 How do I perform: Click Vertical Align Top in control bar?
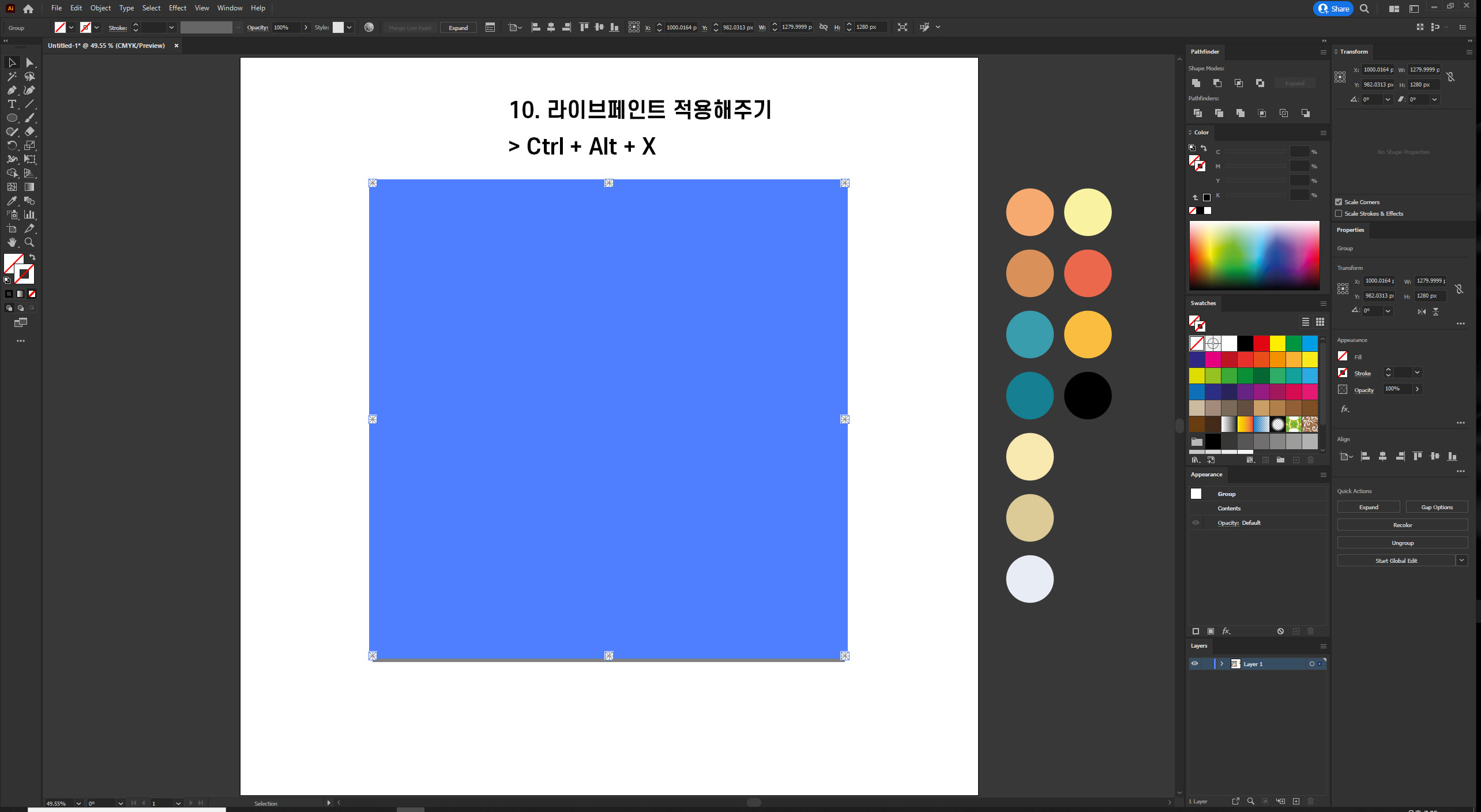coord(584,27)
